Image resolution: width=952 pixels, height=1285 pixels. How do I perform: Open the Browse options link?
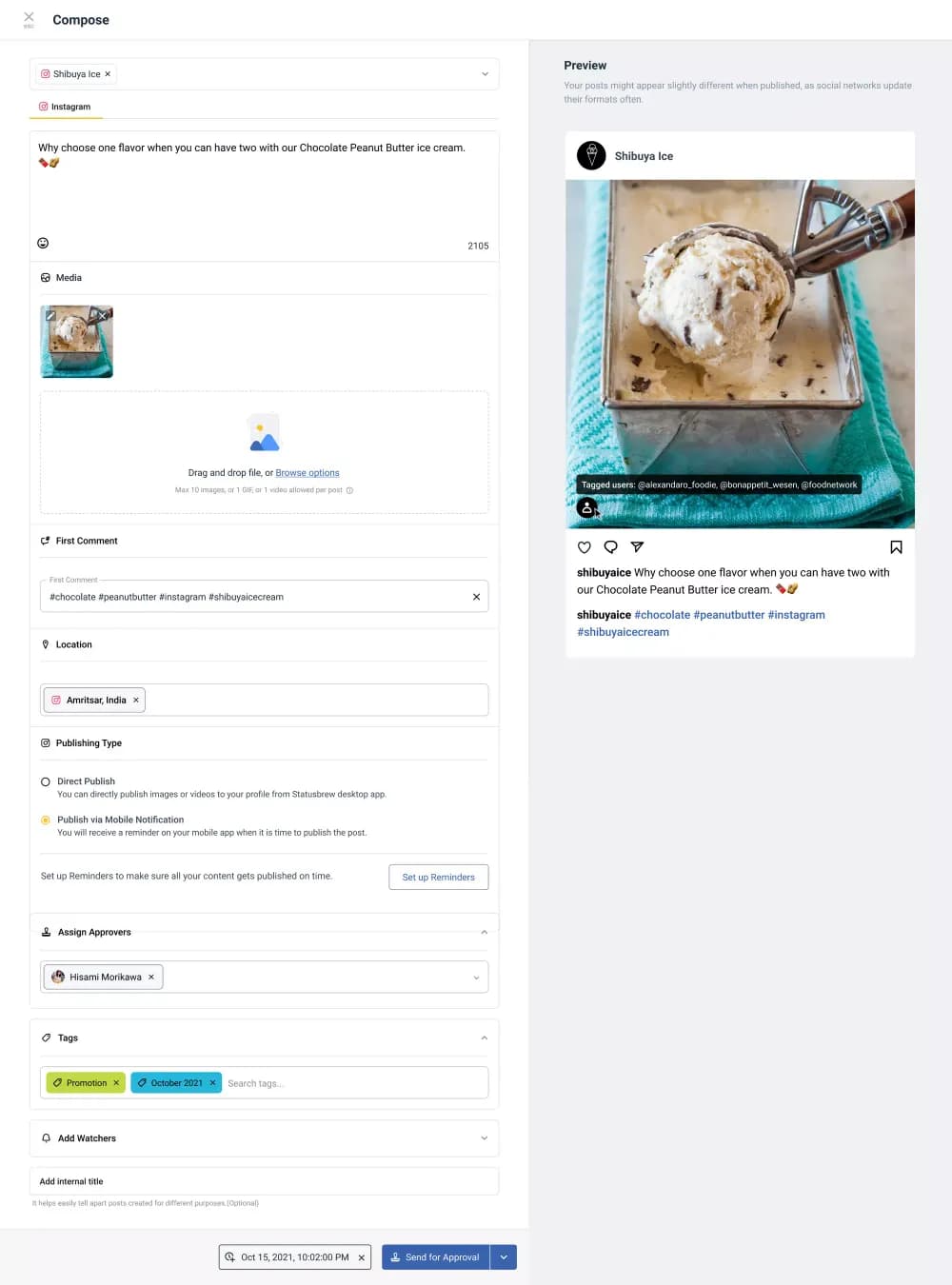(x=307, y=473)
